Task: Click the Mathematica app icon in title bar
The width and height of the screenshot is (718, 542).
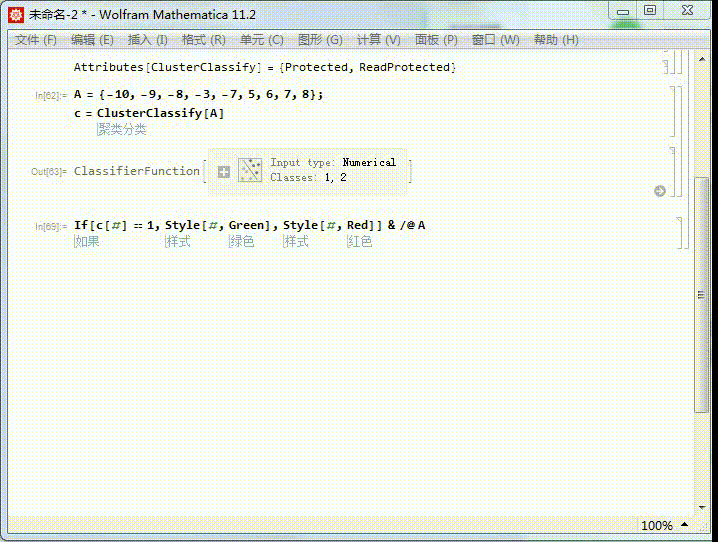Action: coord(16,15)
